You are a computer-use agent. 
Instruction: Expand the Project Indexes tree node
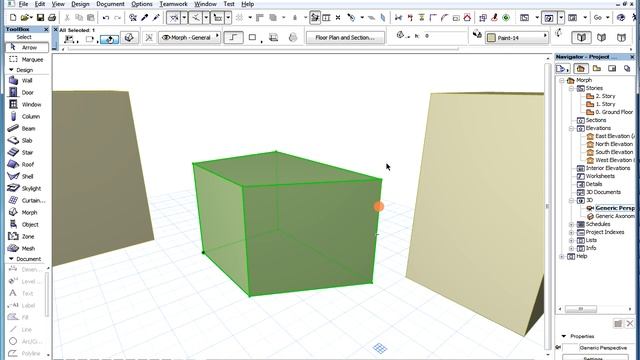click(x=571, y=232)
